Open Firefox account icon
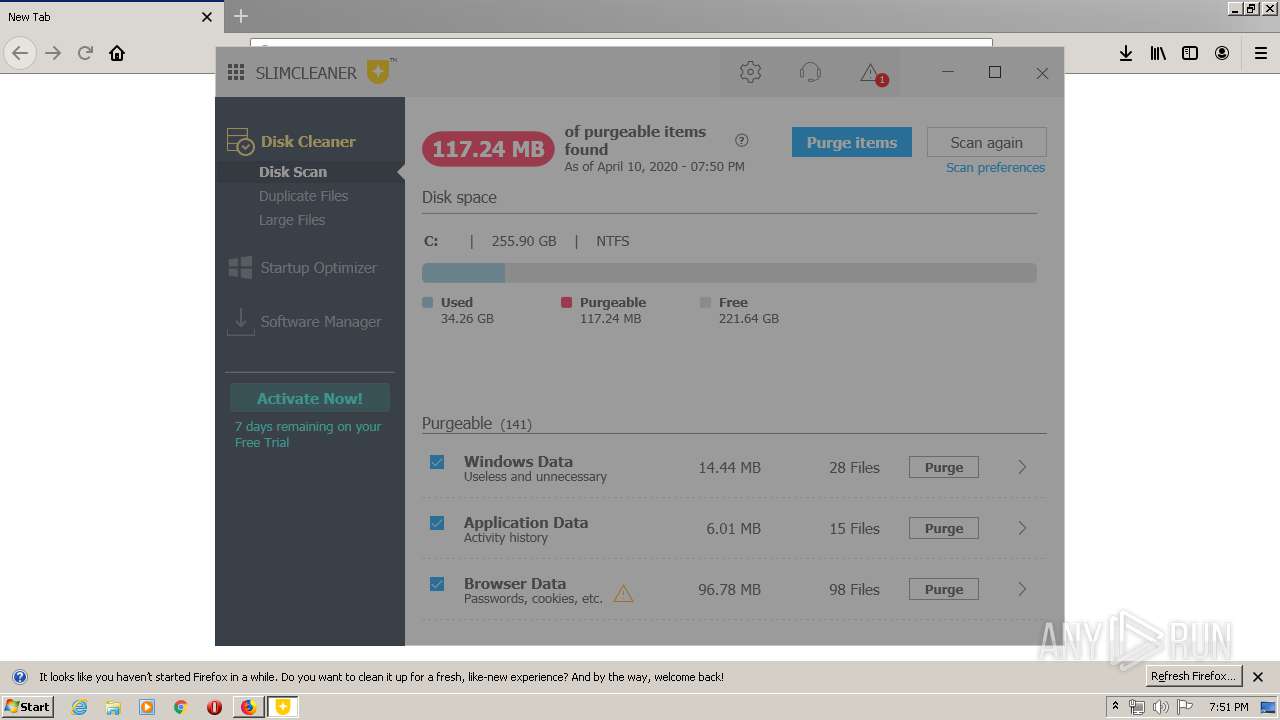This screenshot has height=720, width=1280. click(1222, 53)
